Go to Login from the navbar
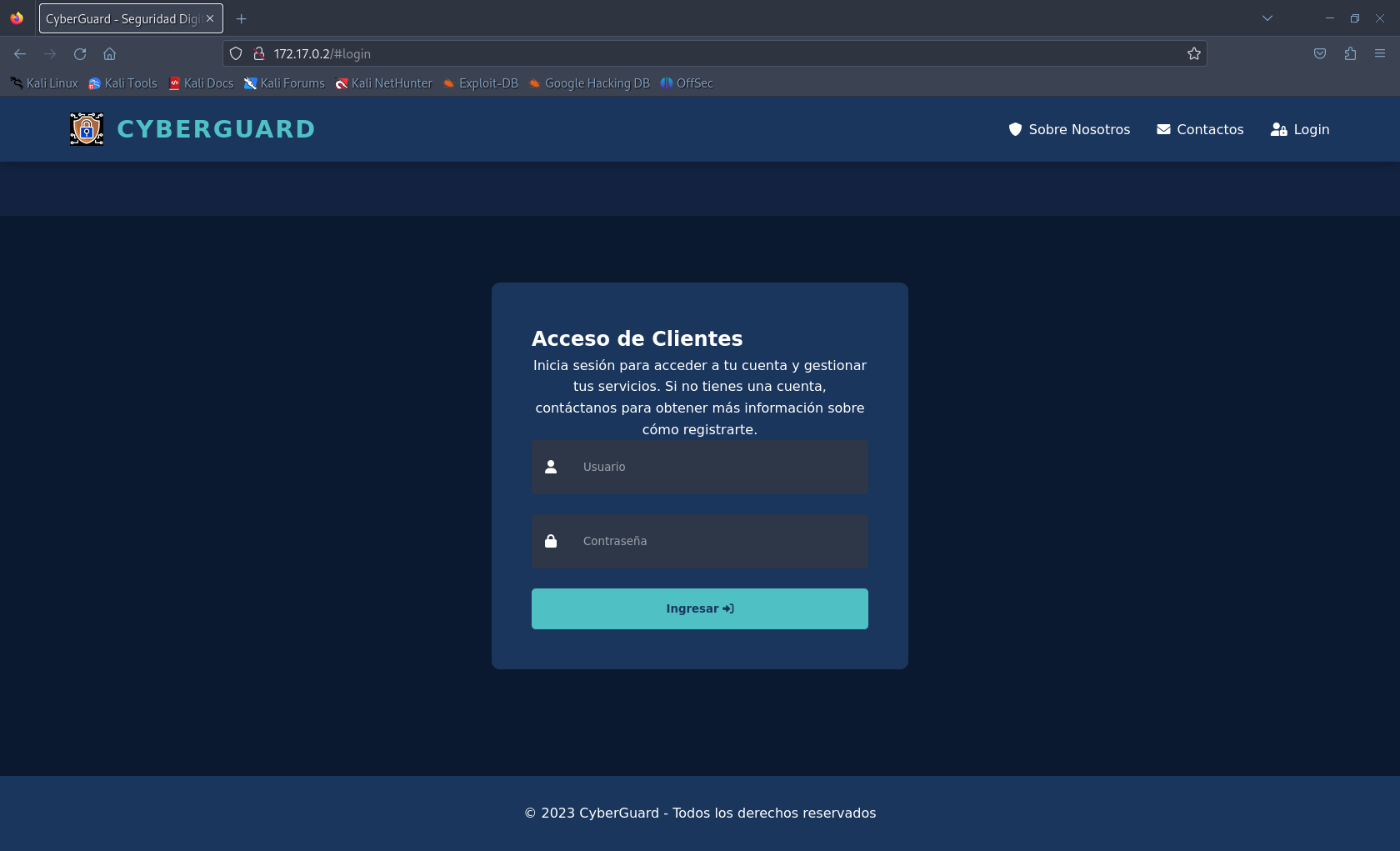 [x=1300, y=129]
